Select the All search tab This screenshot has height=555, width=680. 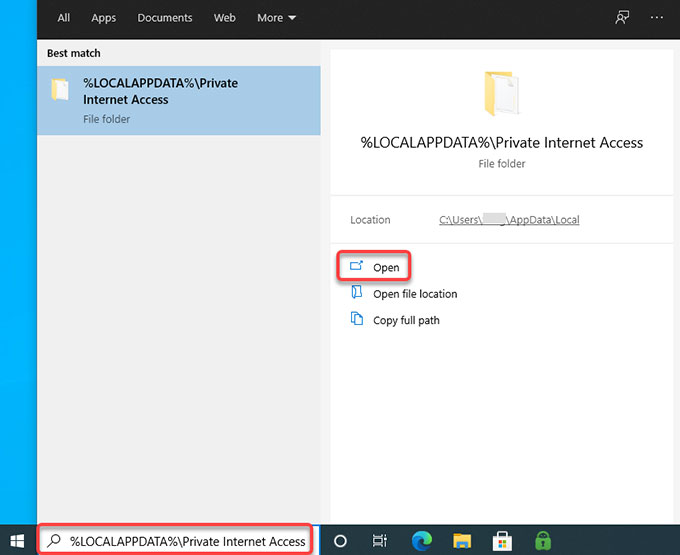(x=64, y=18)
